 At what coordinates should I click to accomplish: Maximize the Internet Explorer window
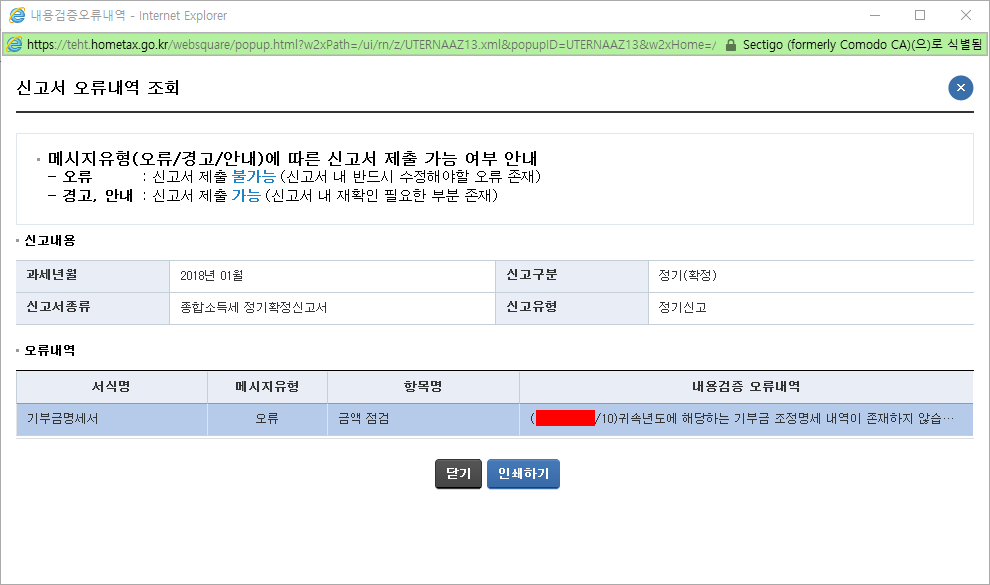click(920, 15)
